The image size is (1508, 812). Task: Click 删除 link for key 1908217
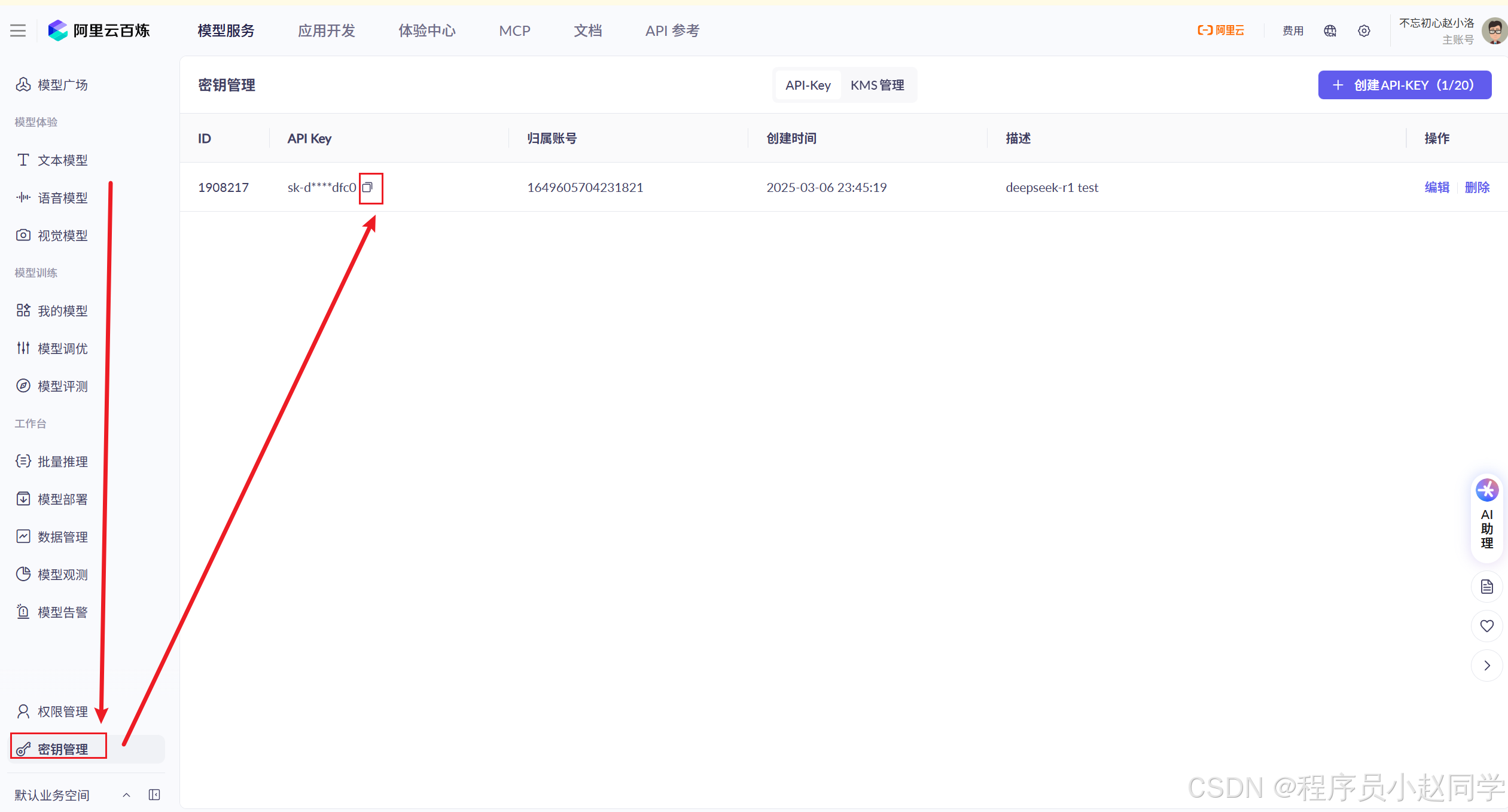[1477, 187]
